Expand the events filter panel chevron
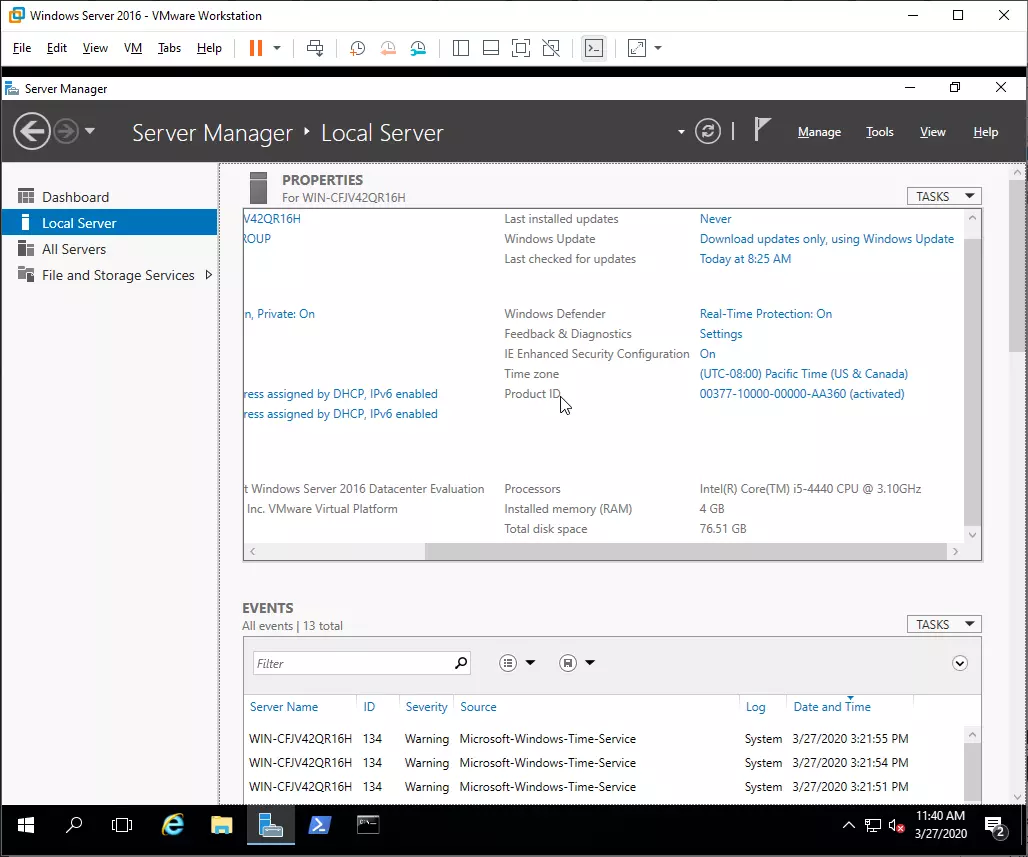The width and height of the screenshot is (1028, 857). click(x=960, y=663)
